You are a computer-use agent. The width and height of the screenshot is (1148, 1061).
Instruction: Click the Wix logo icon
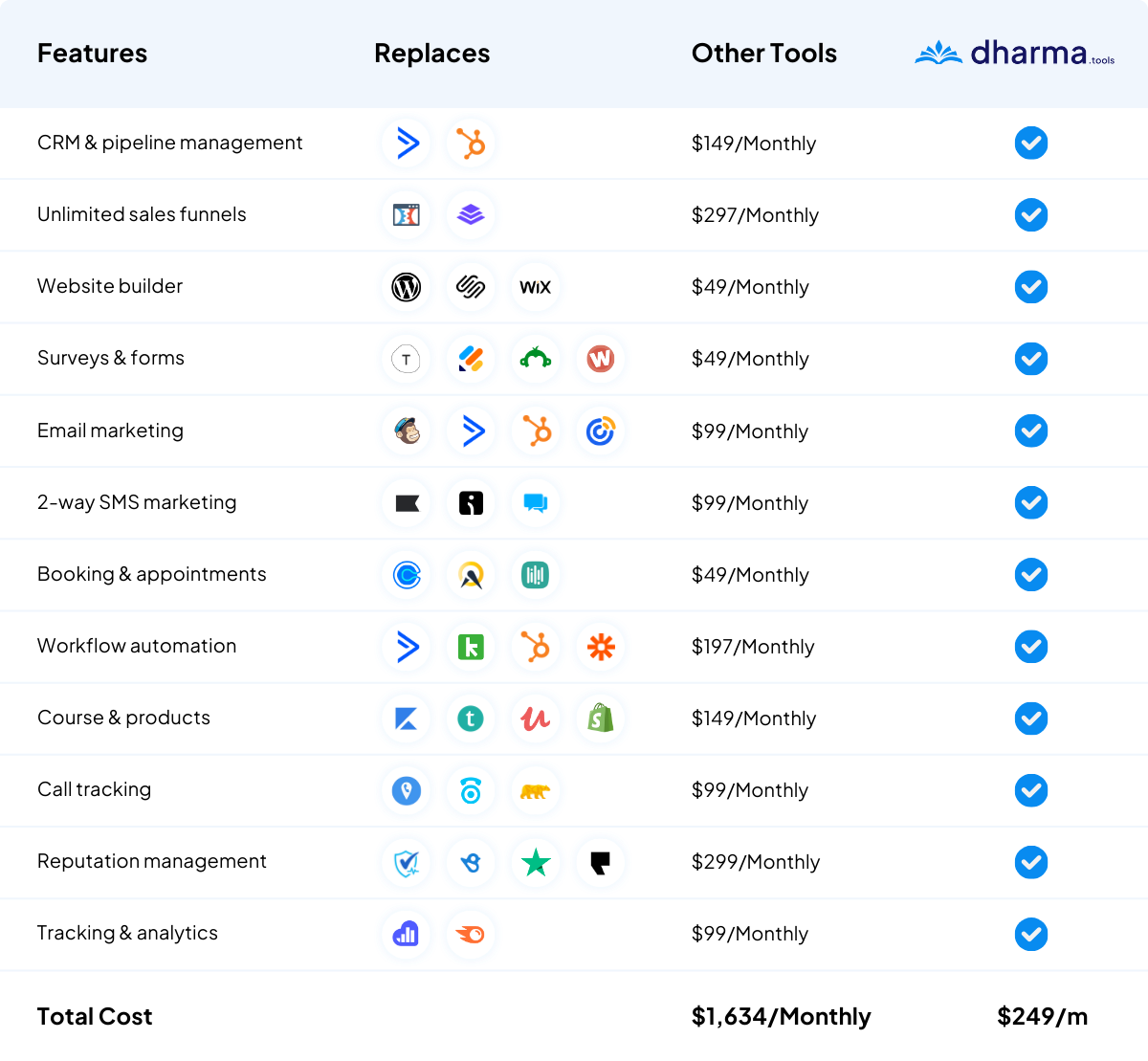(x=535, y=287)
